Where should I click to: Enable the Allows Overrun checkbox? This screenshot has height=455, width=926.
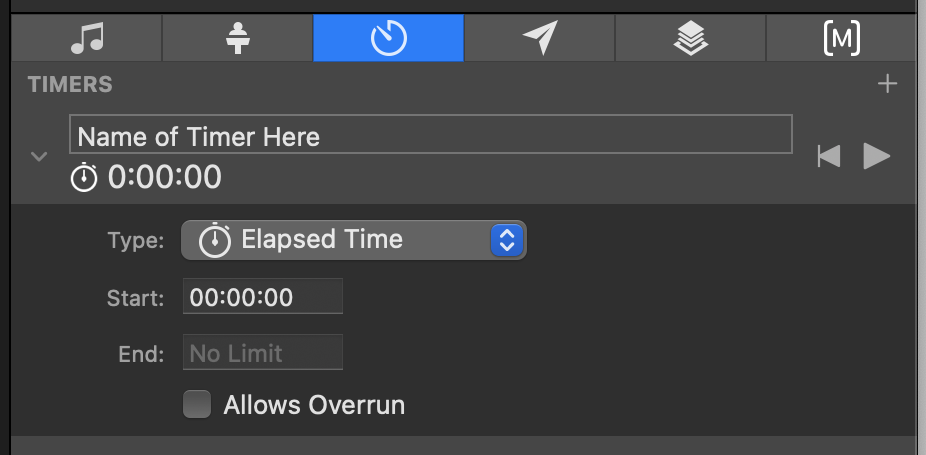[197, 405]
